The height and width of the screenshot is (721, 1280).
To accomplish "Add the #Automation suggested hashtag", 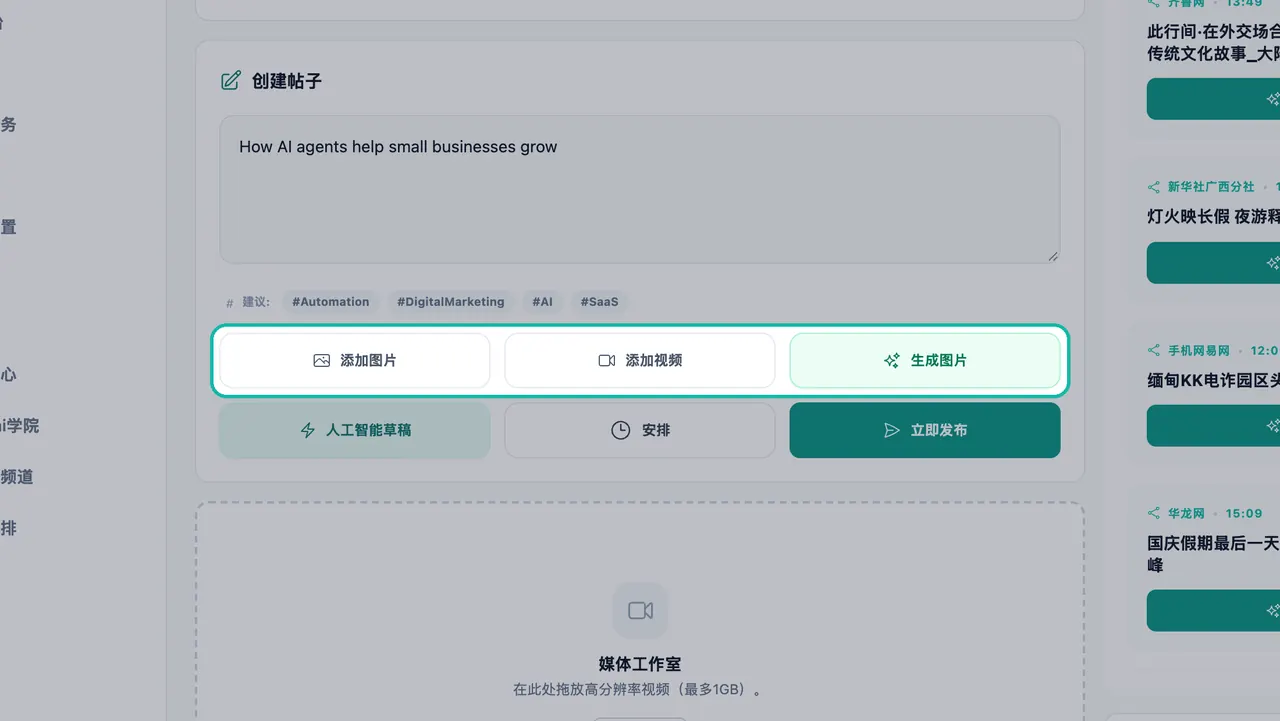I will [x=330, y=302].
